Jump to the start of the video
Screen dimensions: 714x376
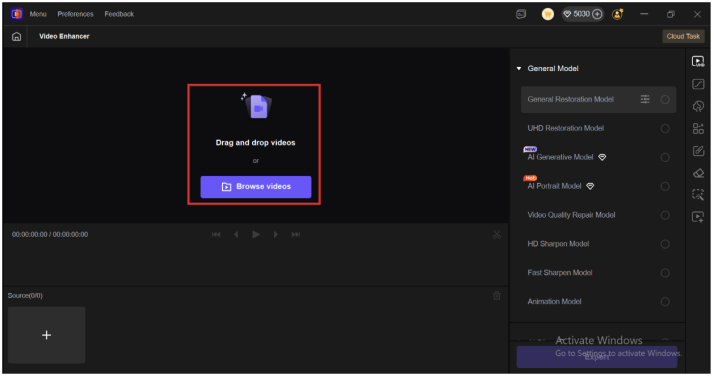(x=216, y=234)
